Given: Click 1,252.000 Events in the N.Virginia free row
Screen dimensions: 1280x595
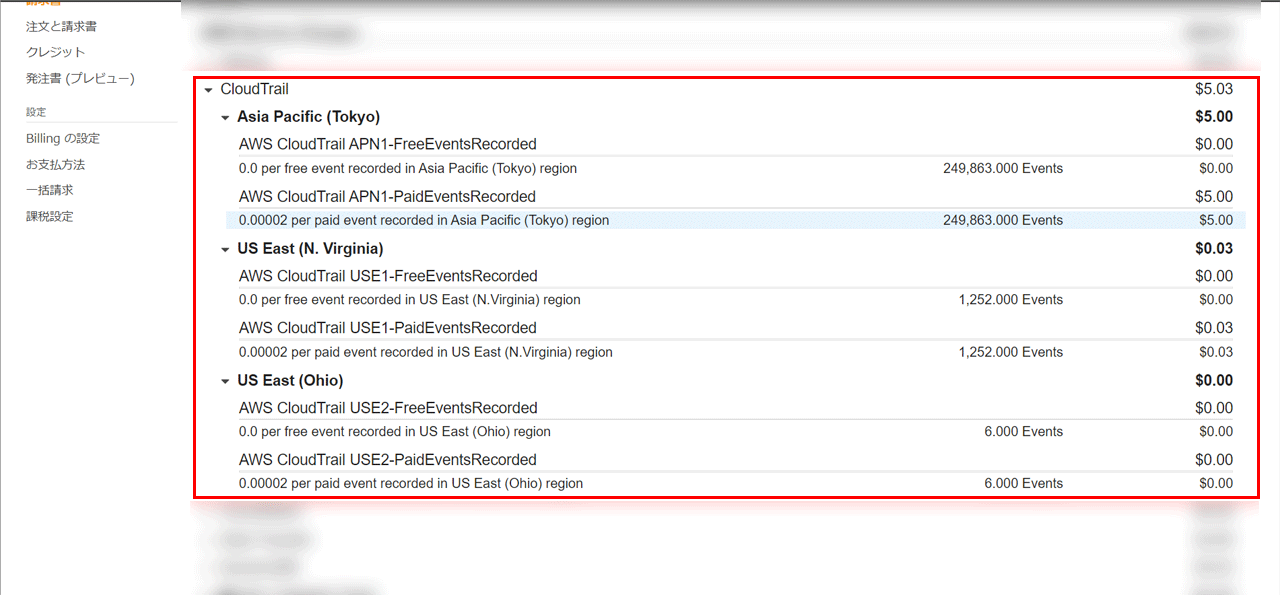Looking at the screenshot, I should 1011,300.
